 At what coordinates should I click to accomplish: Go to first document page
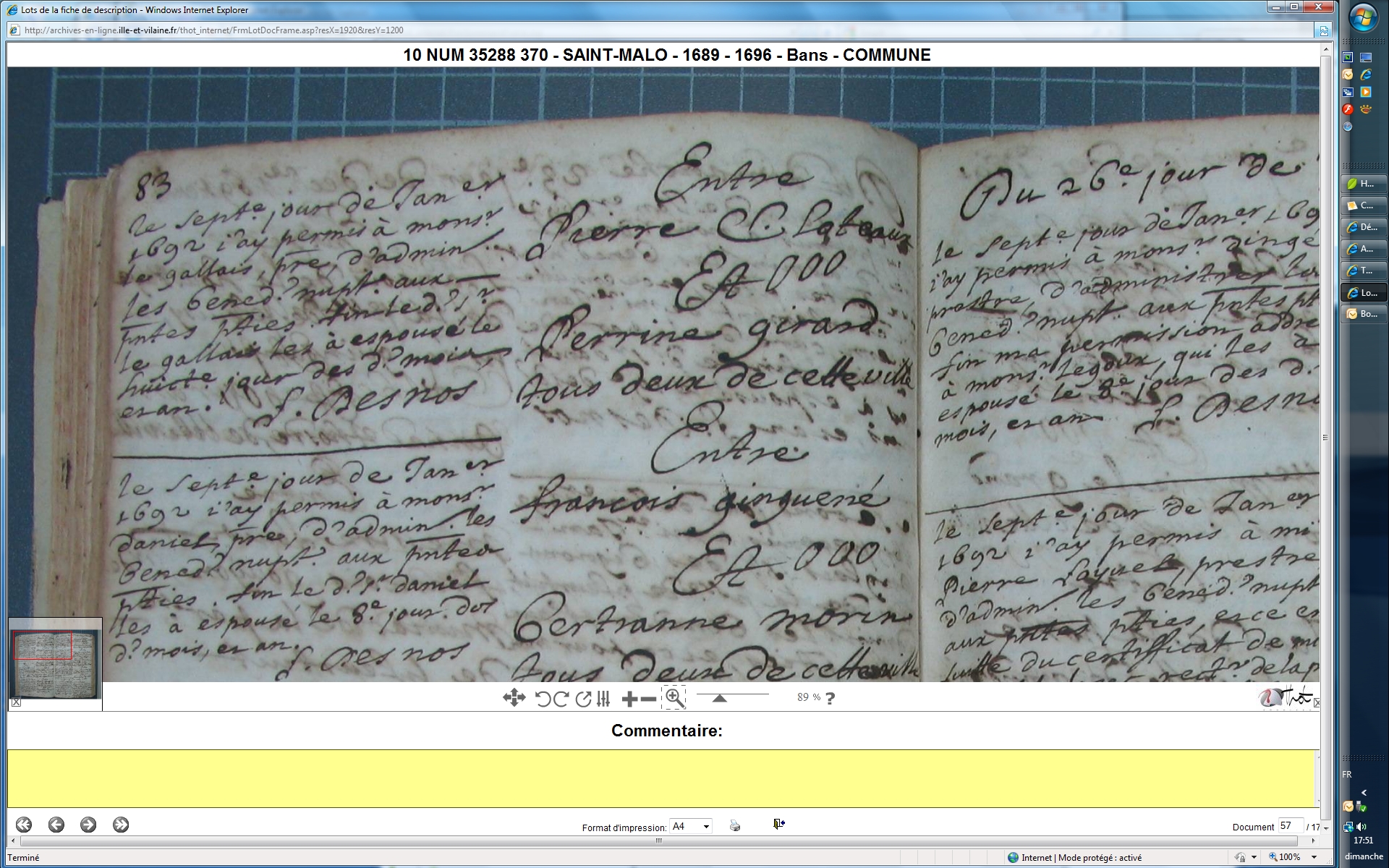click(24, 825)
